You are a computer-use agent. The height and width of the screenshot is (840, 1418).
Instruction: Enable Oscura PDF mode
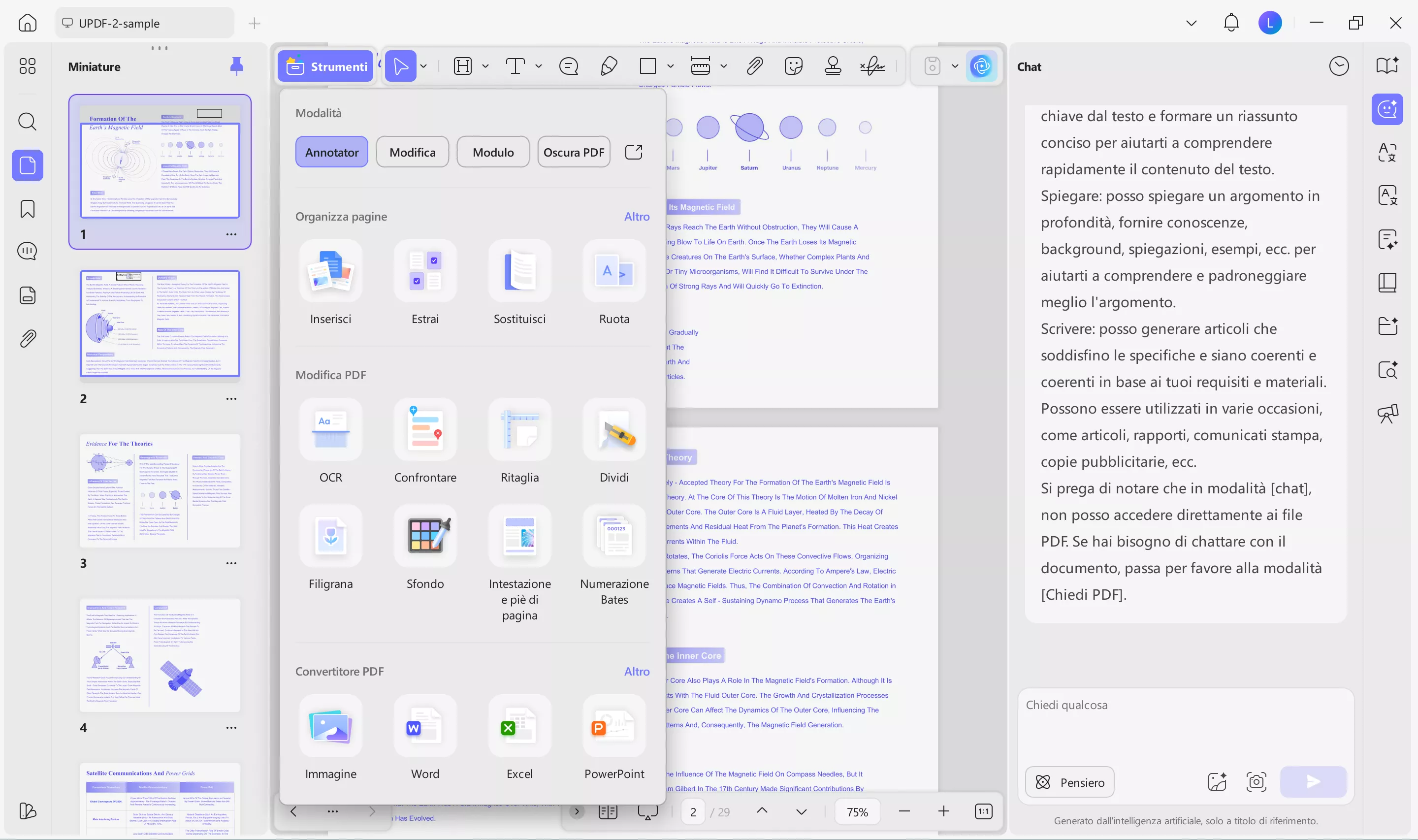(574, 152)
